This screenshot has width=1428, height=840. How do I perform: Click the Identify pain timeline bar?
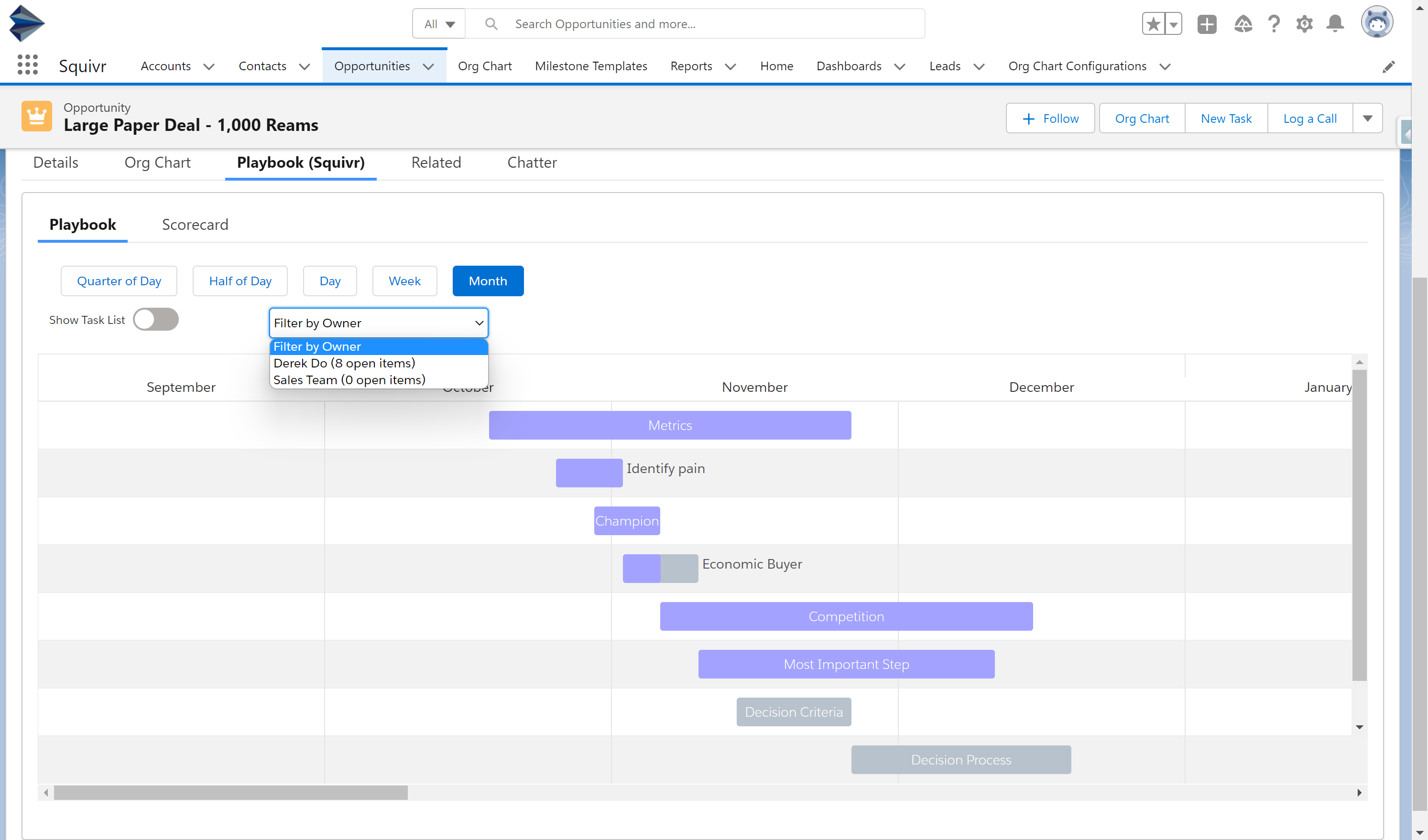[589, 473]
